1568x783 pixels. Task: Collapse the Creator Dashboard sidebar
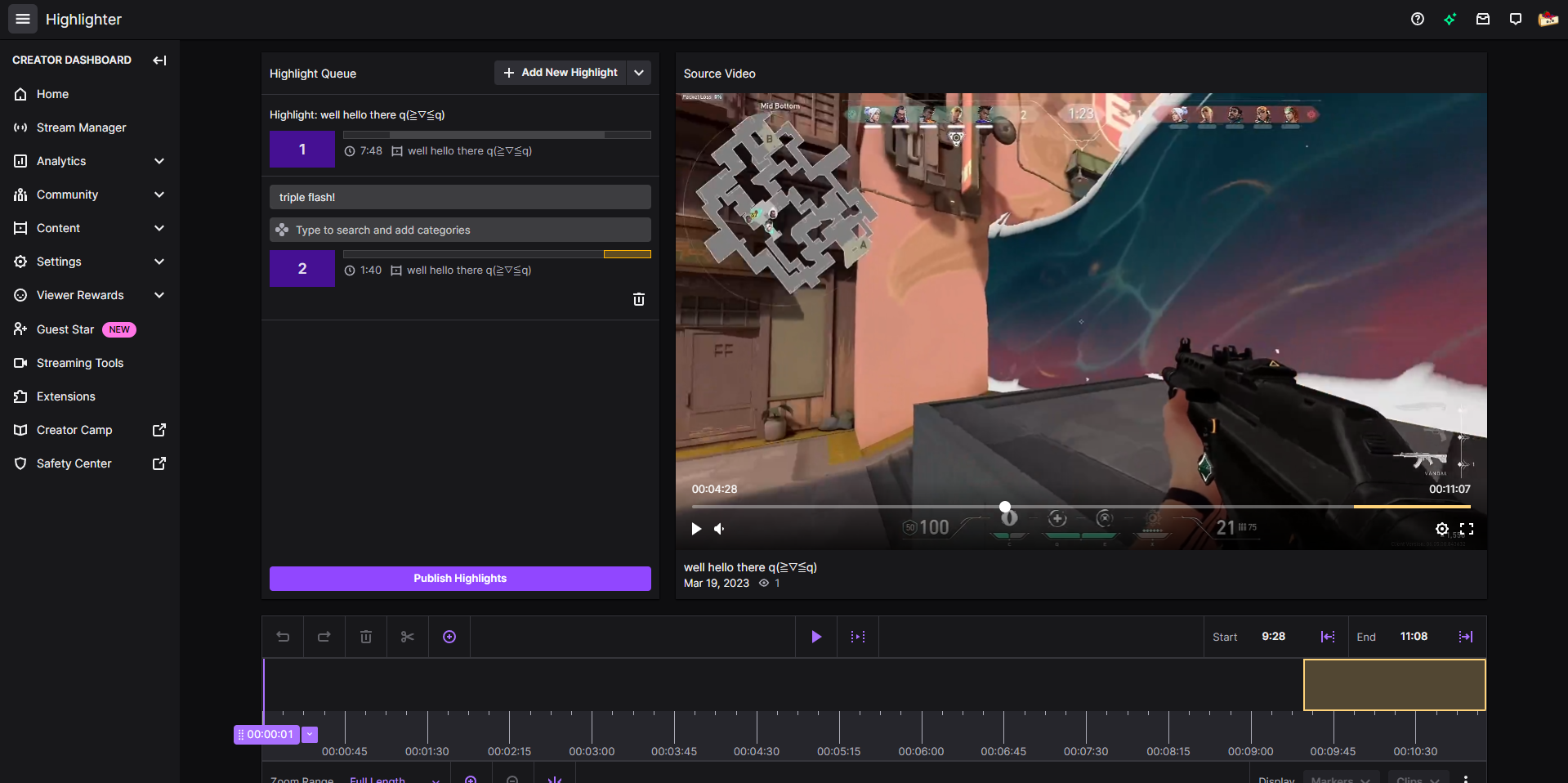160,60
